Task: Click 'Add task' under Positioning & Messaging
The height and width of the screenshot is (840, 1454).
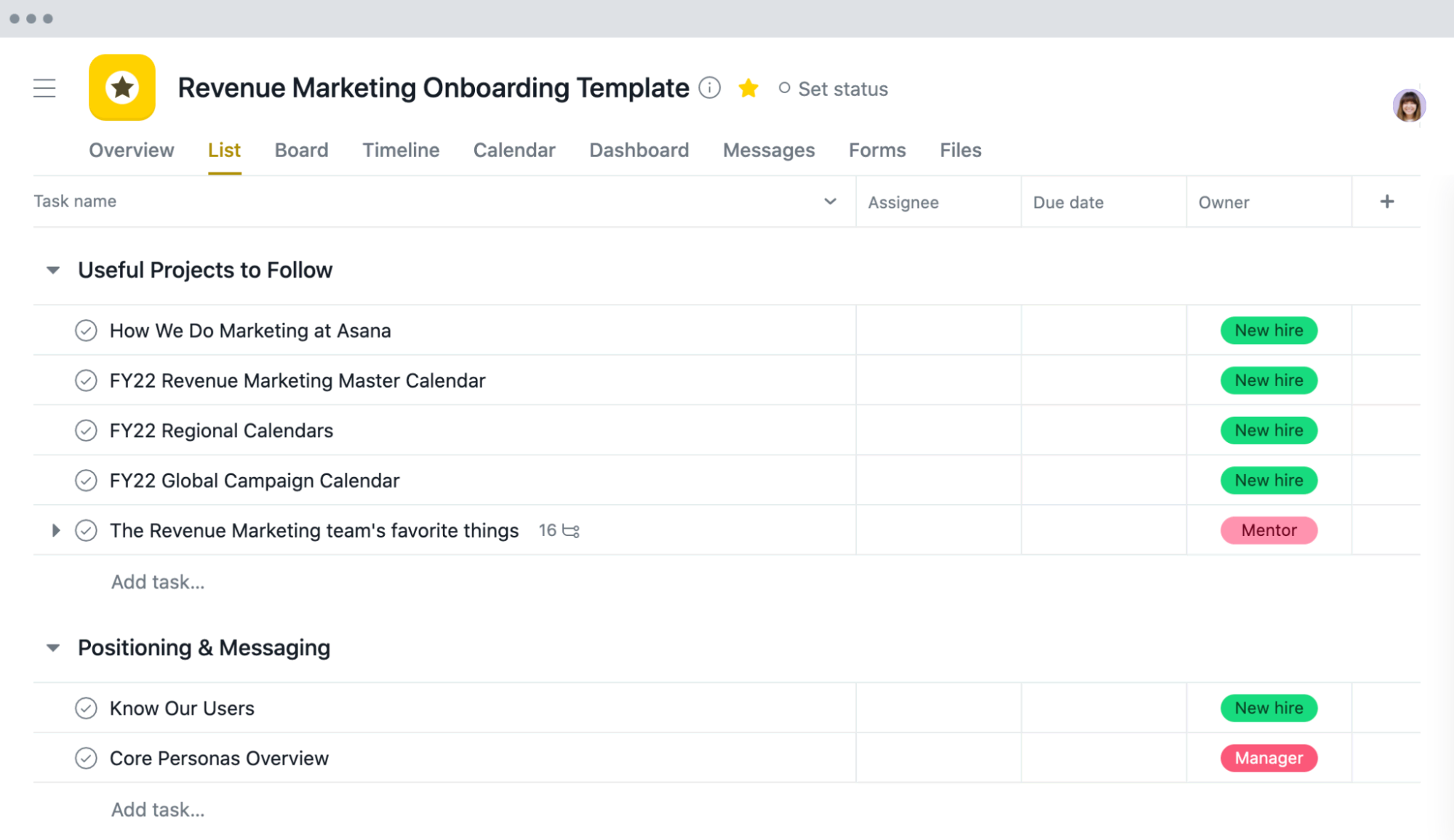Action: [x=157, y=809]
